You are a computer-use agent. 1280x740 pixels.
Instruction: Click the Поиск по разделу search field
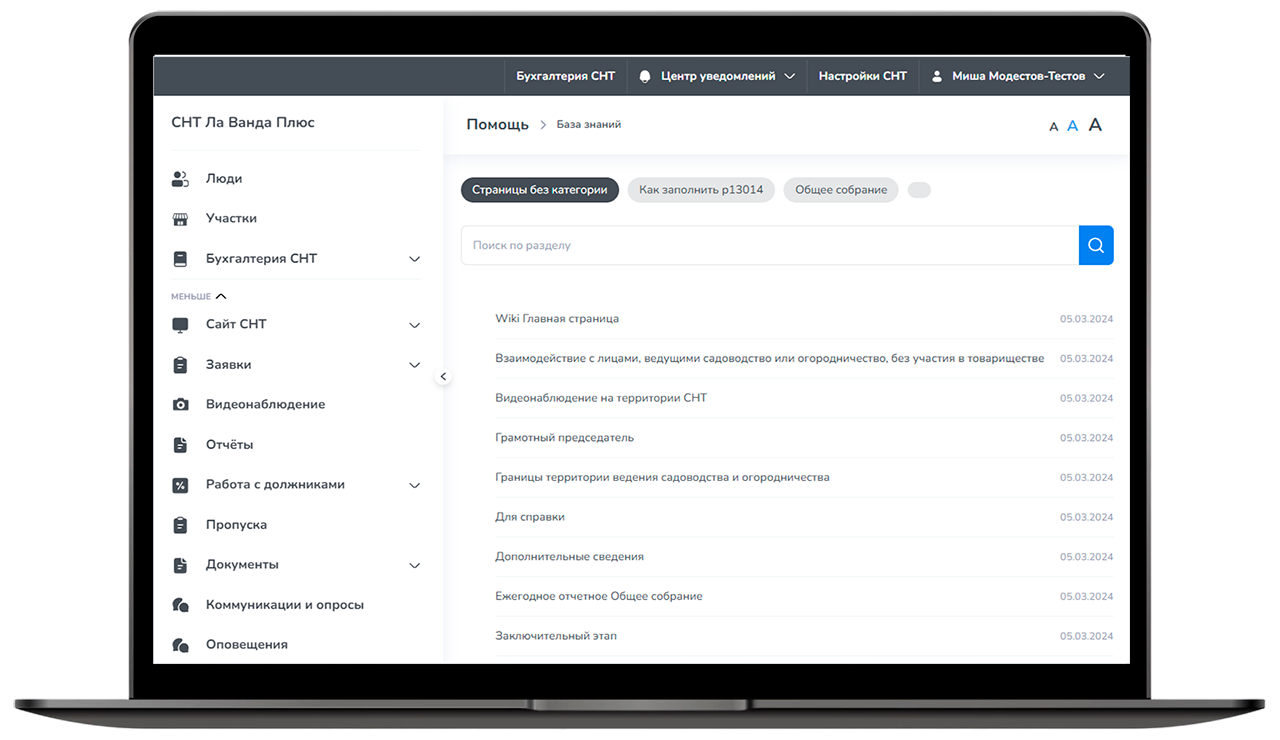770,245
